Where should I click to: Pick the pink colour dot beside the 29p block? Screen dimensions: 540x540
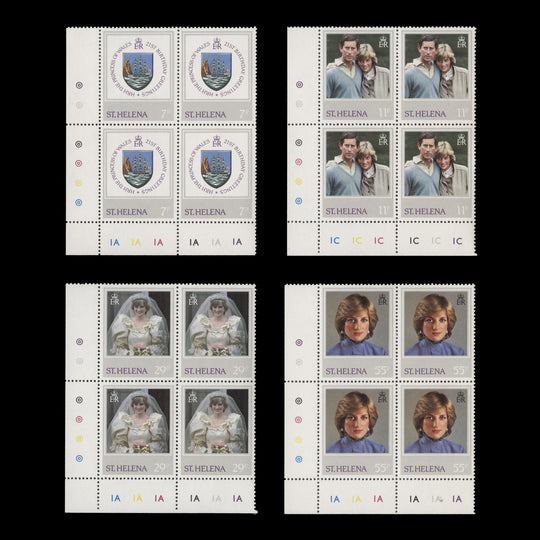79,419
